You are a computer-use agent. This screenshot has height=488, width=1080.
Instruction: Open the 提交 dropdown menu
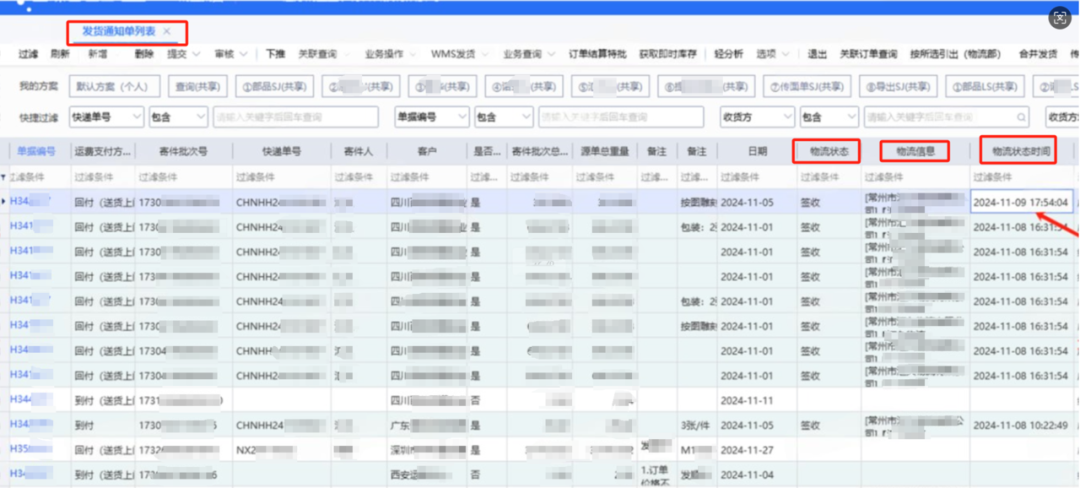(x=183, y=54)
